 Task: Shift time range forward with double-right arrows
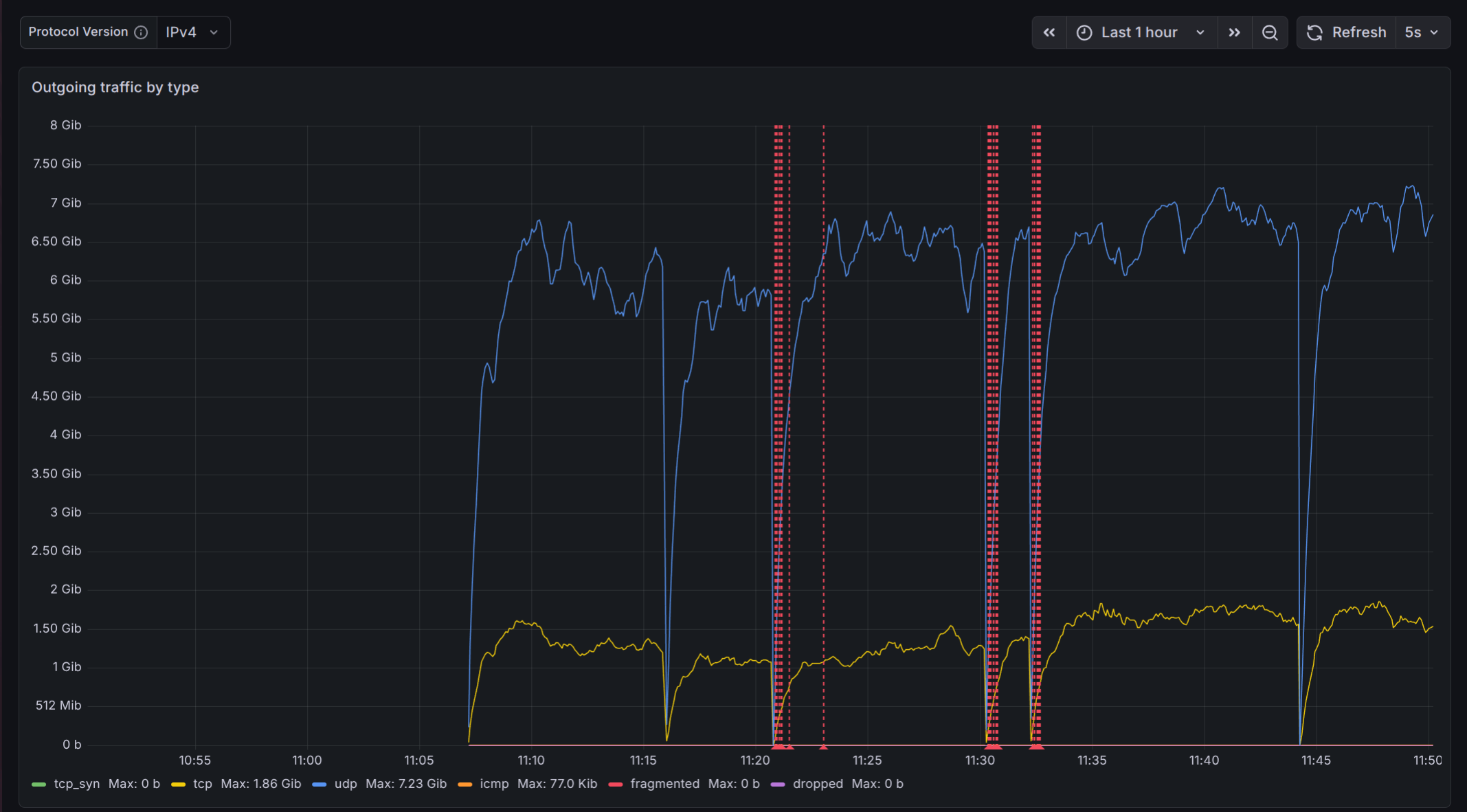tap(1234, 32)
